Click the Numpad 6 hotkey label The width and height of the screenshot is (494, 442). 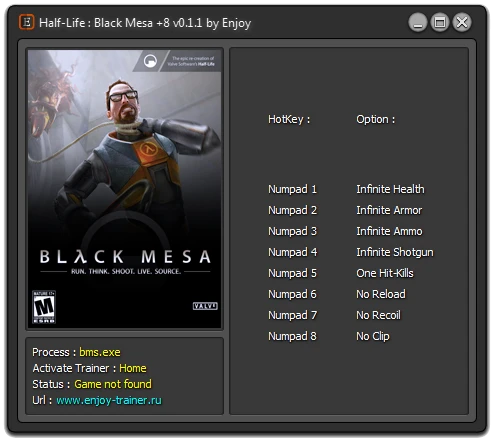click(x=292, y=294)
